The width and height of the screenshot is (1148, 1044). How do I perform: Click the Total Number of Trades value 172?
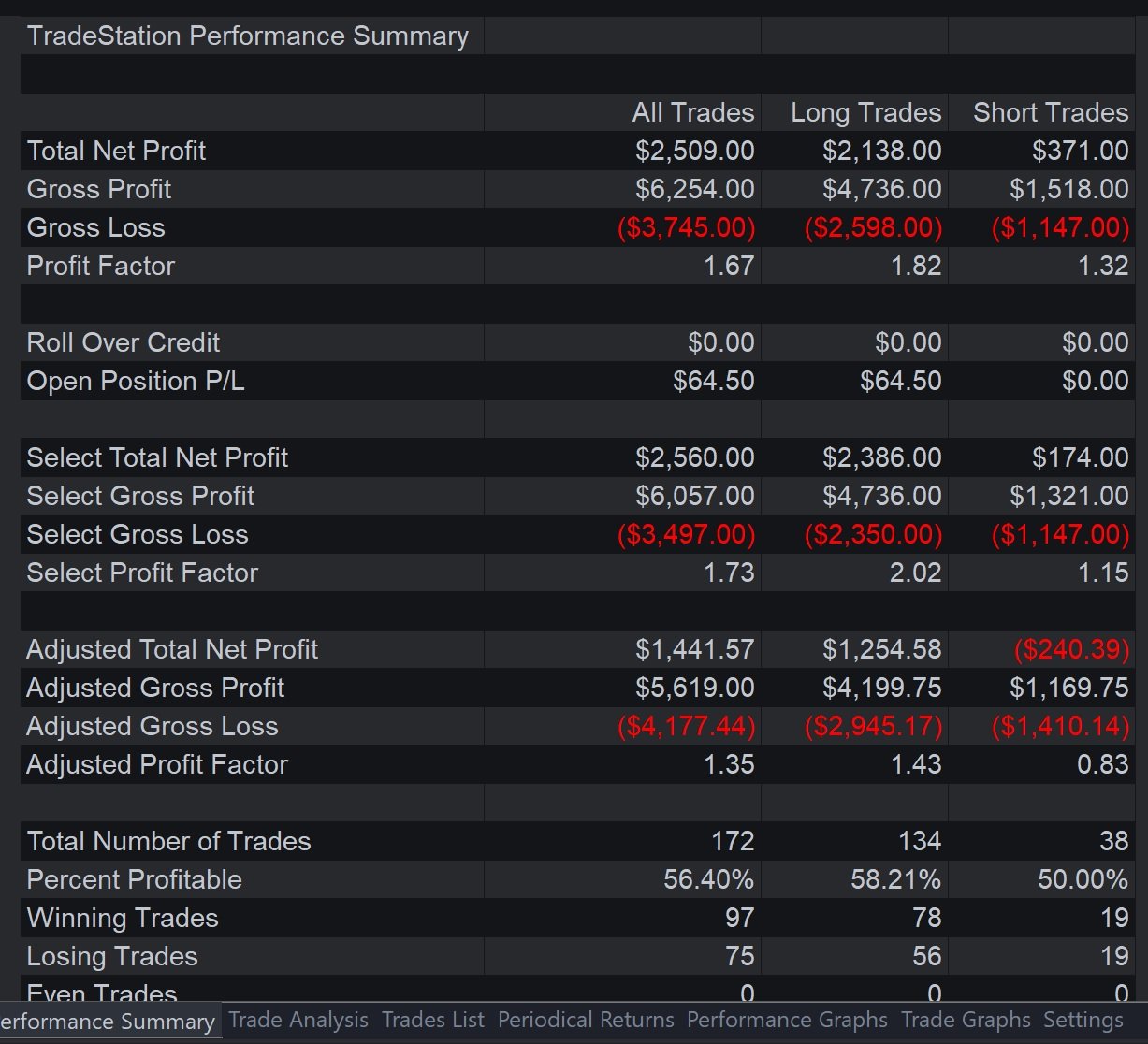[x=733, y=841]
